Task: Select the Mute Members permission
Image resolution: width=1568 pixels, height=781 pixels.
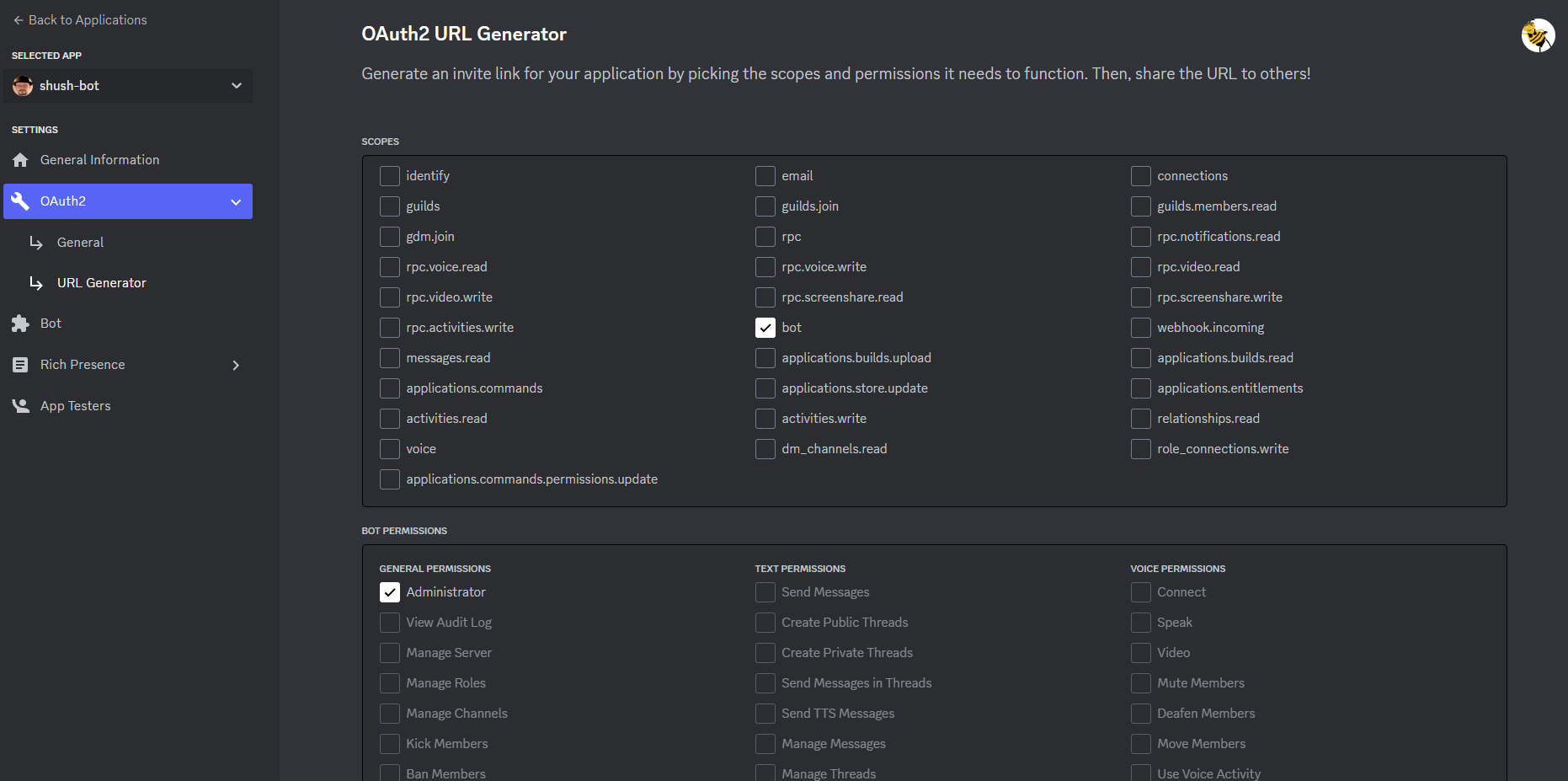Action: point(1140,683)
